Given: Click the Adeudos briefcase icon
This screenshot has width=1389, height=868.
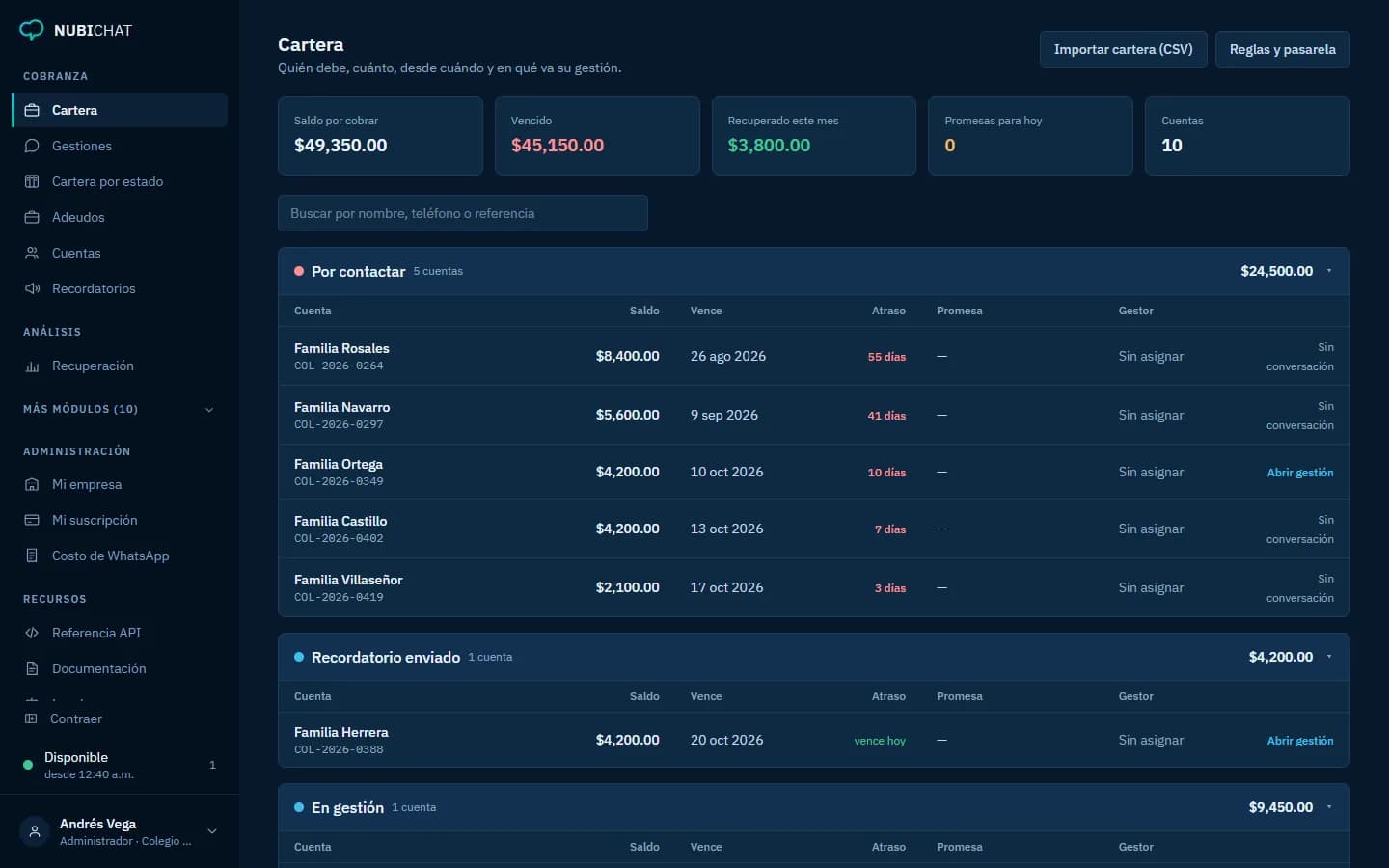Looking at the screenshot, I should (32, 217).
